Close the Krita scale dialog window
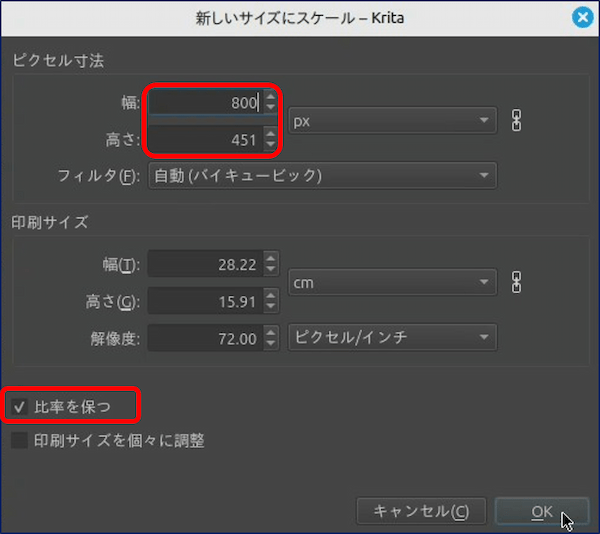Viewport: 600px width, 534px height. [x=581, y=17]
